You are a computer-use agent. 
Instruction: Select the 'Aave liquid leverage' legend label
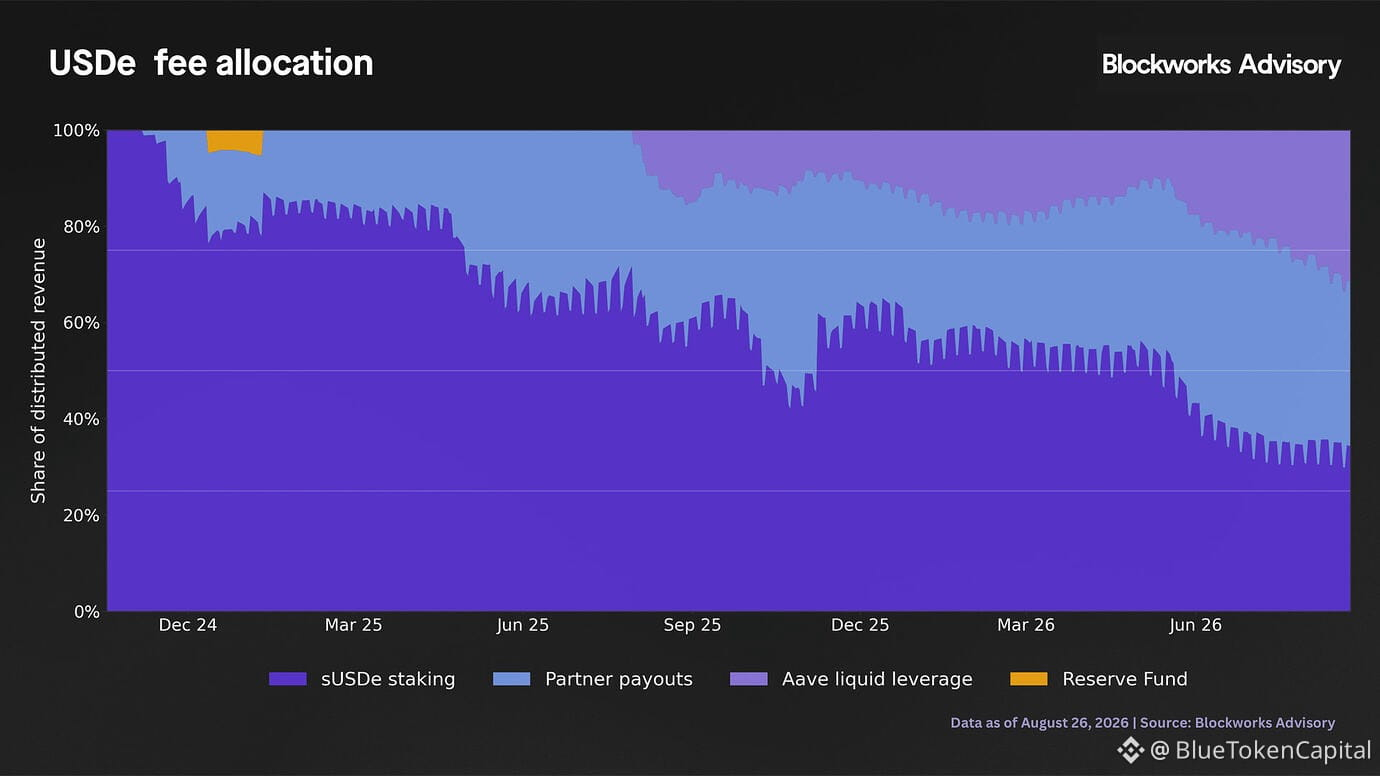[877, 679]
